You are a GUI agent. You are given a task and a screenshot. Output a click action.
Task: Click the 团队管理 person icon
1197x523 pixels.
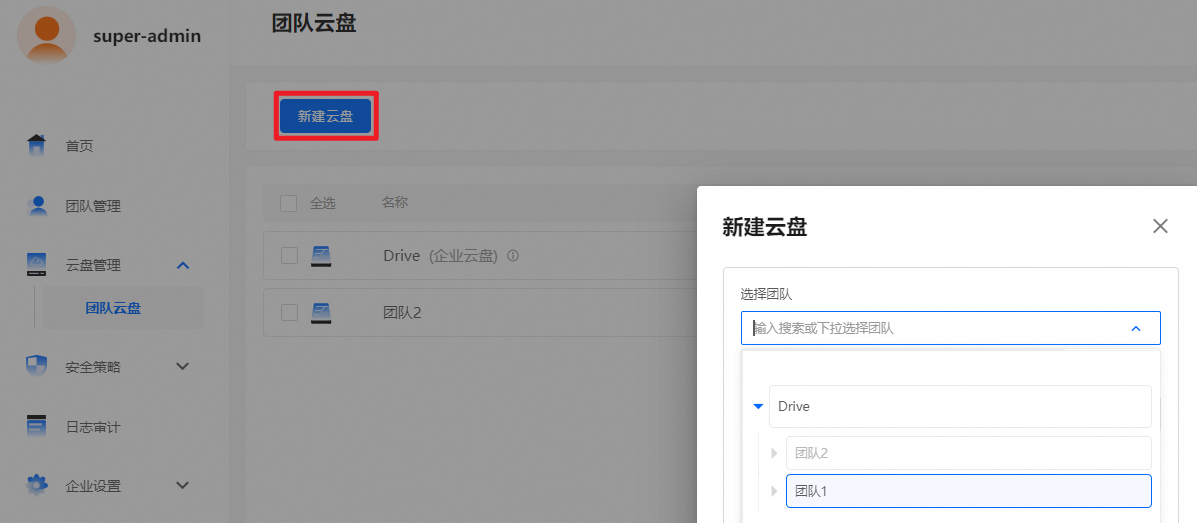(37, 205)
